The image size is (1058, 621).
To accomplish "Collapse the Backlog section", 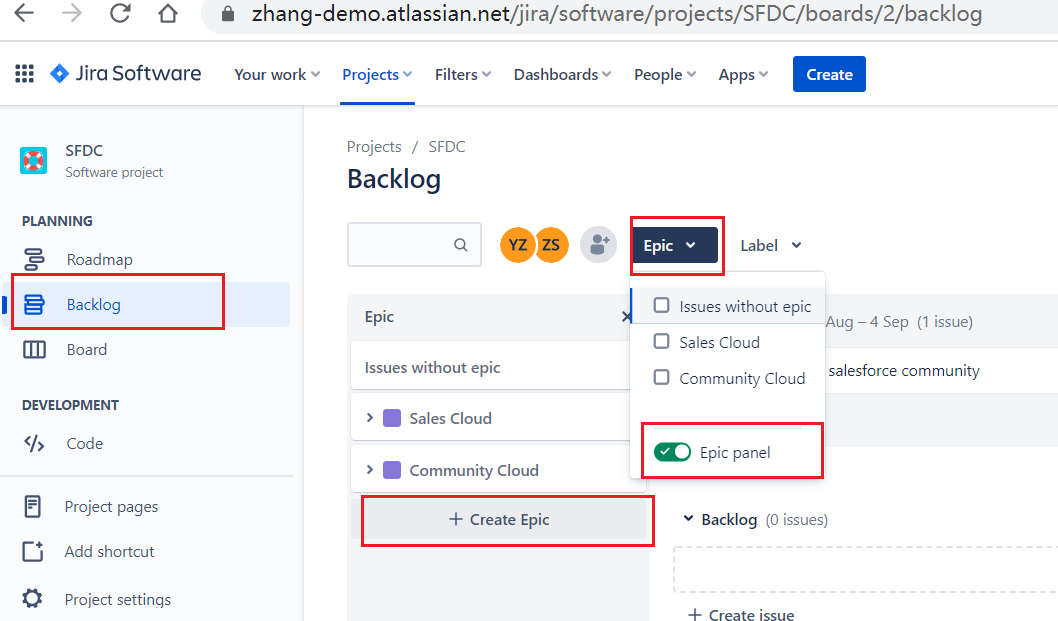I will pyautogui.click(x=688, y=518).
